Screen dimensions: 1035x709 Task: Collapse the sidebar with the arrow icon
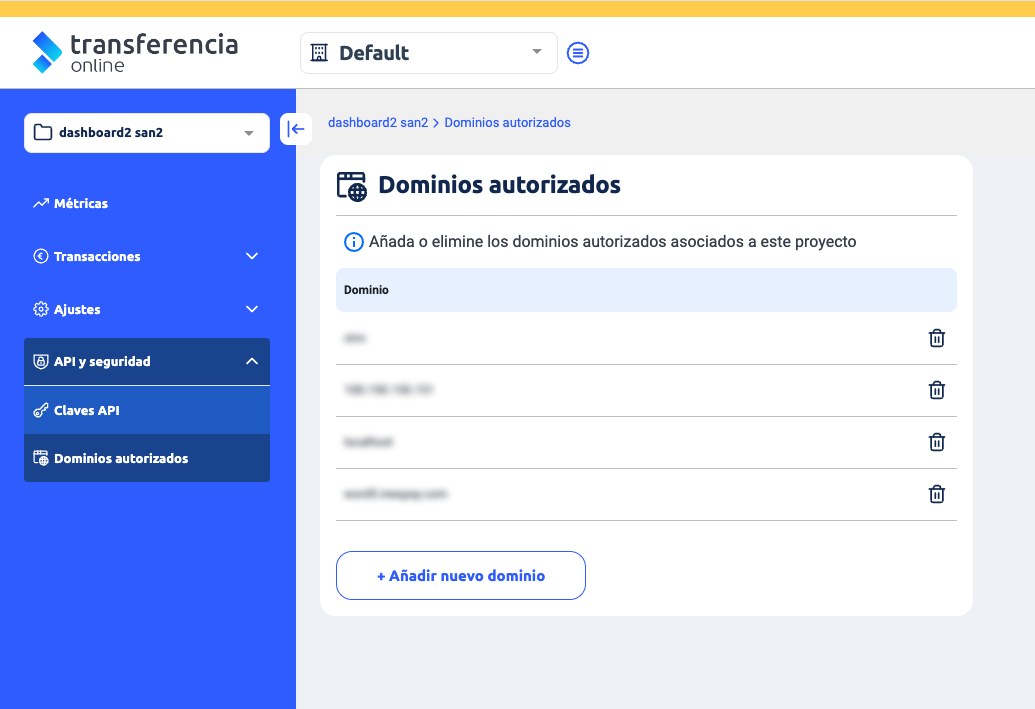tap(296, 129)
